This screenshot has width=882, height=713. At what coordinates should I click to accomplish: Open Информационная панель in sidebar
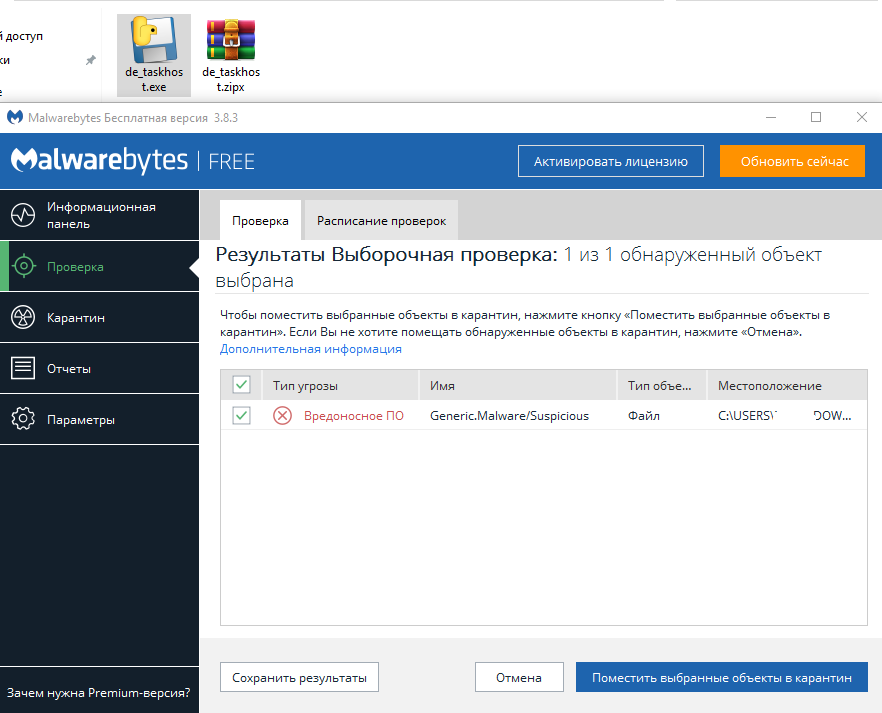[100, 215]
